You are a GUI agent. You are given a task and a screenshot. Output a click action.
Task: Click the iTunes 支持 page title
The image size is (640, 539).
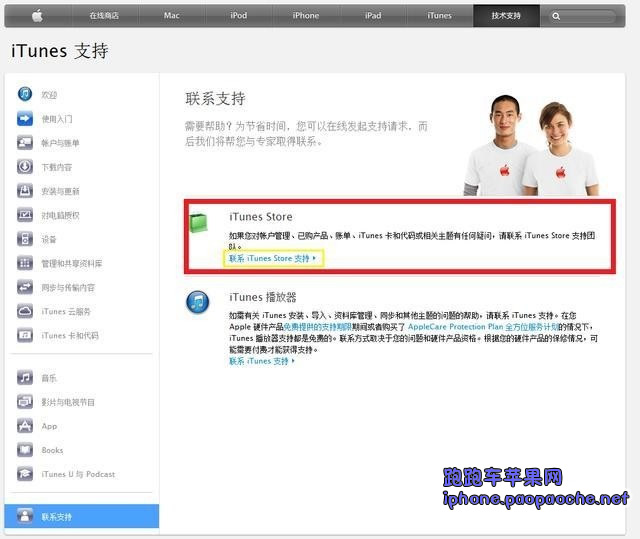click(60, 51)
